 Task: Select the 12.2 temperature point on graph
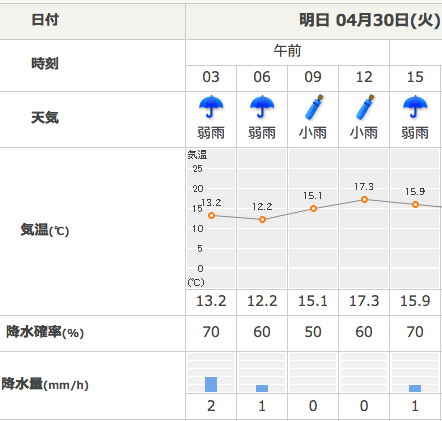(x=262, y=220)
